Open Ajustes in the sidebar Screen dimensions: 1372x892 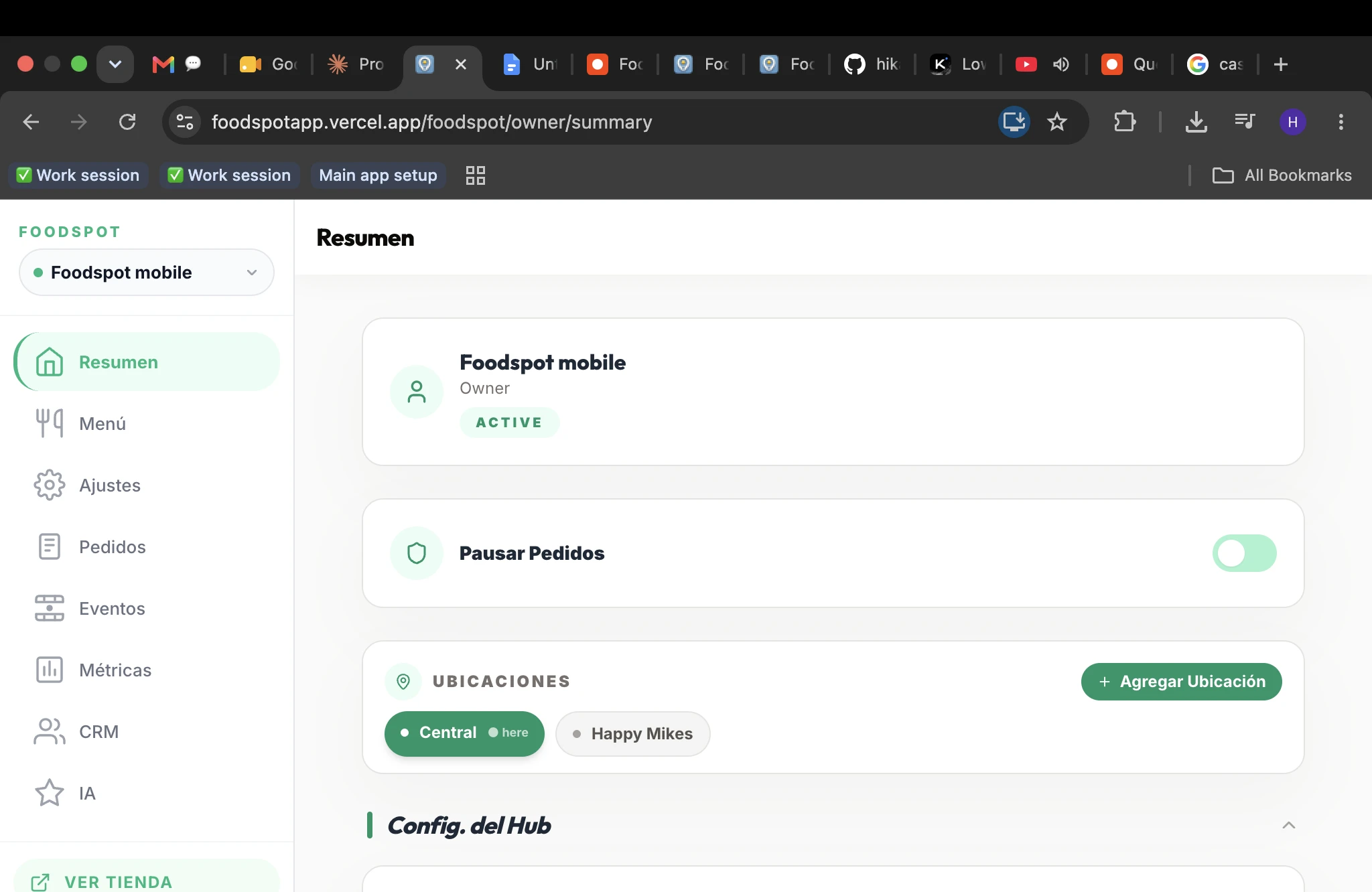point(147,485)
